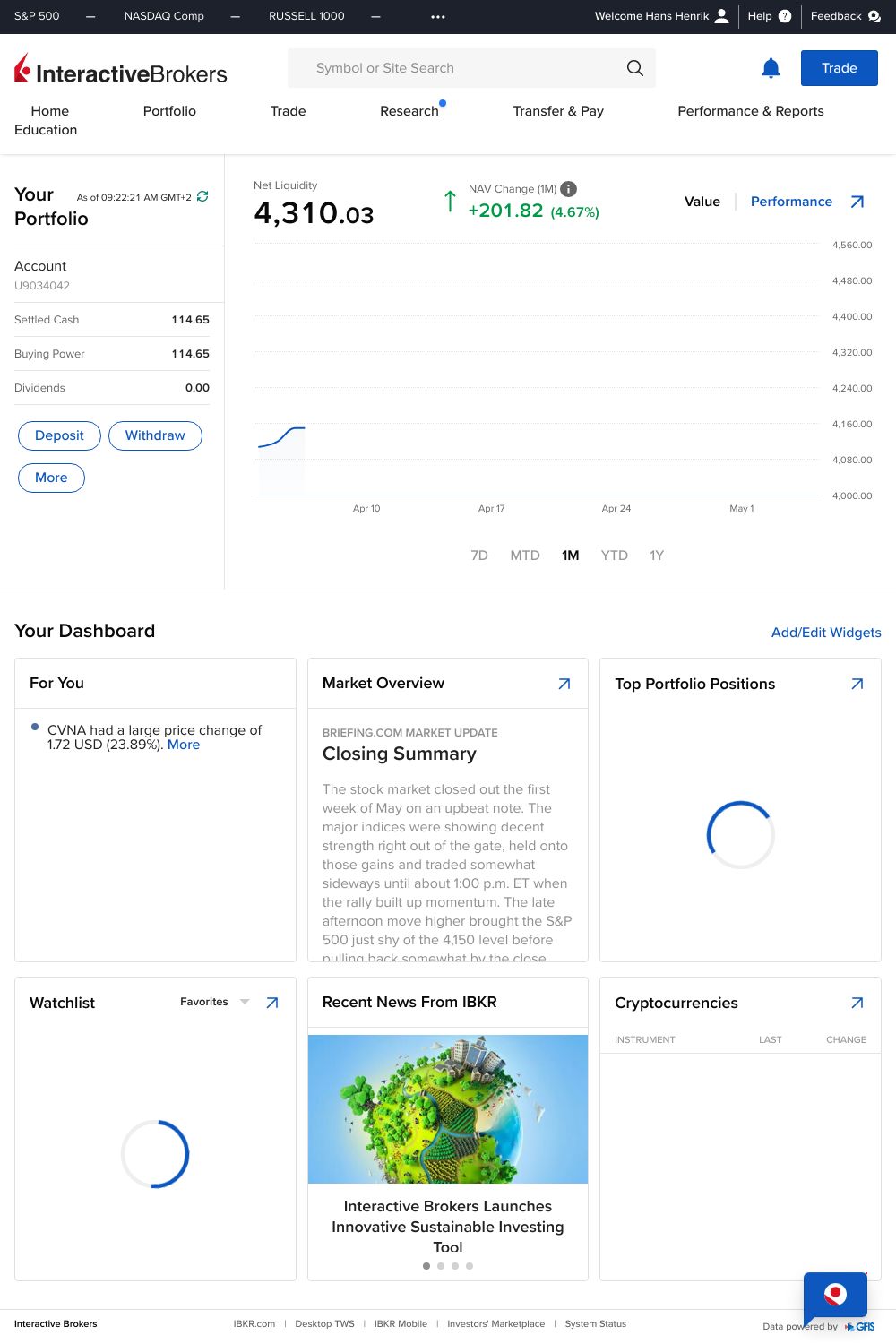Screen dimensions: 896x1344
Task: Expand the portfolio chart via arrow icon
Action: 857,202
